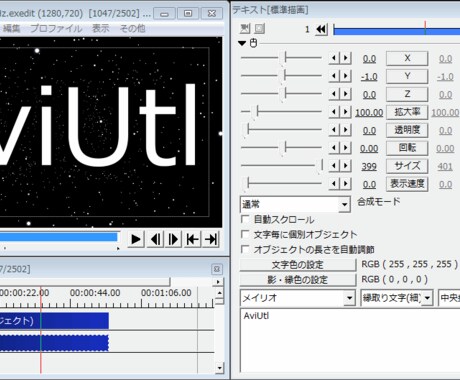Viewport: 460px width, 380px height.
Task: Step forward one frame in preview
Action: 173,239
